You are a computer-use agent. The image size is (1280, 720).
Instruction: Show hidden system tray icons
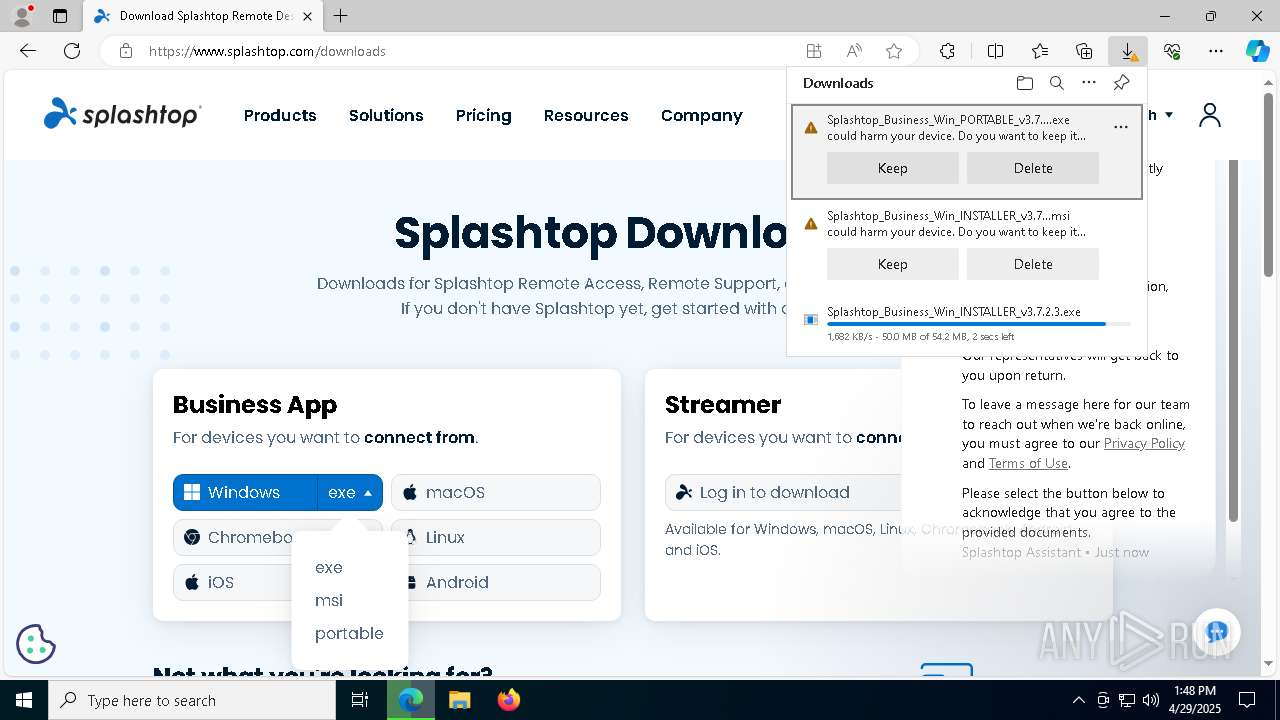click(x=1078, y=700)
